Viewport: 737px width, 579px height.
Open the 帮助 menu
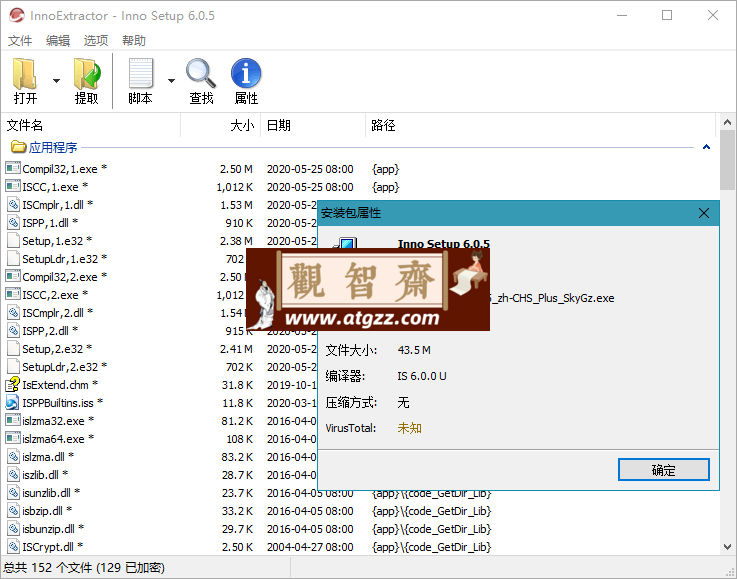134,41
